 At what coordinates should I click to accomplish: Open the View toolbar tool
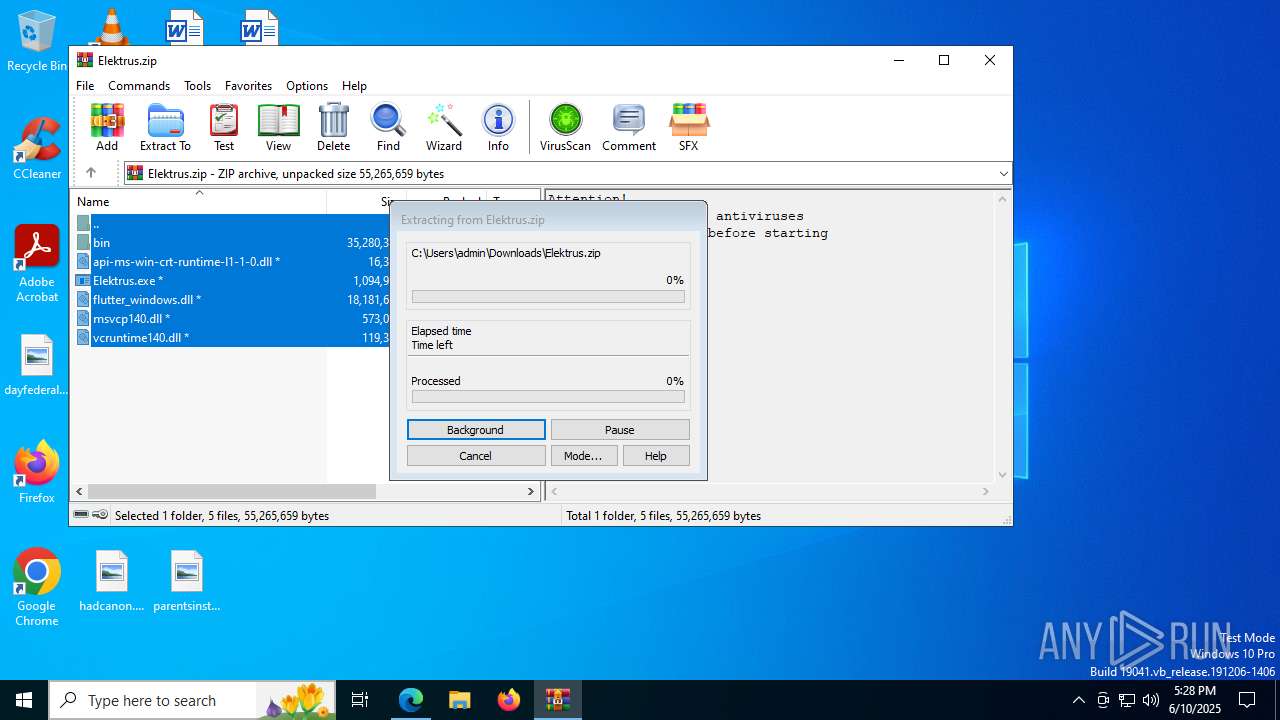pyautogui.click(x=278, y=127)
